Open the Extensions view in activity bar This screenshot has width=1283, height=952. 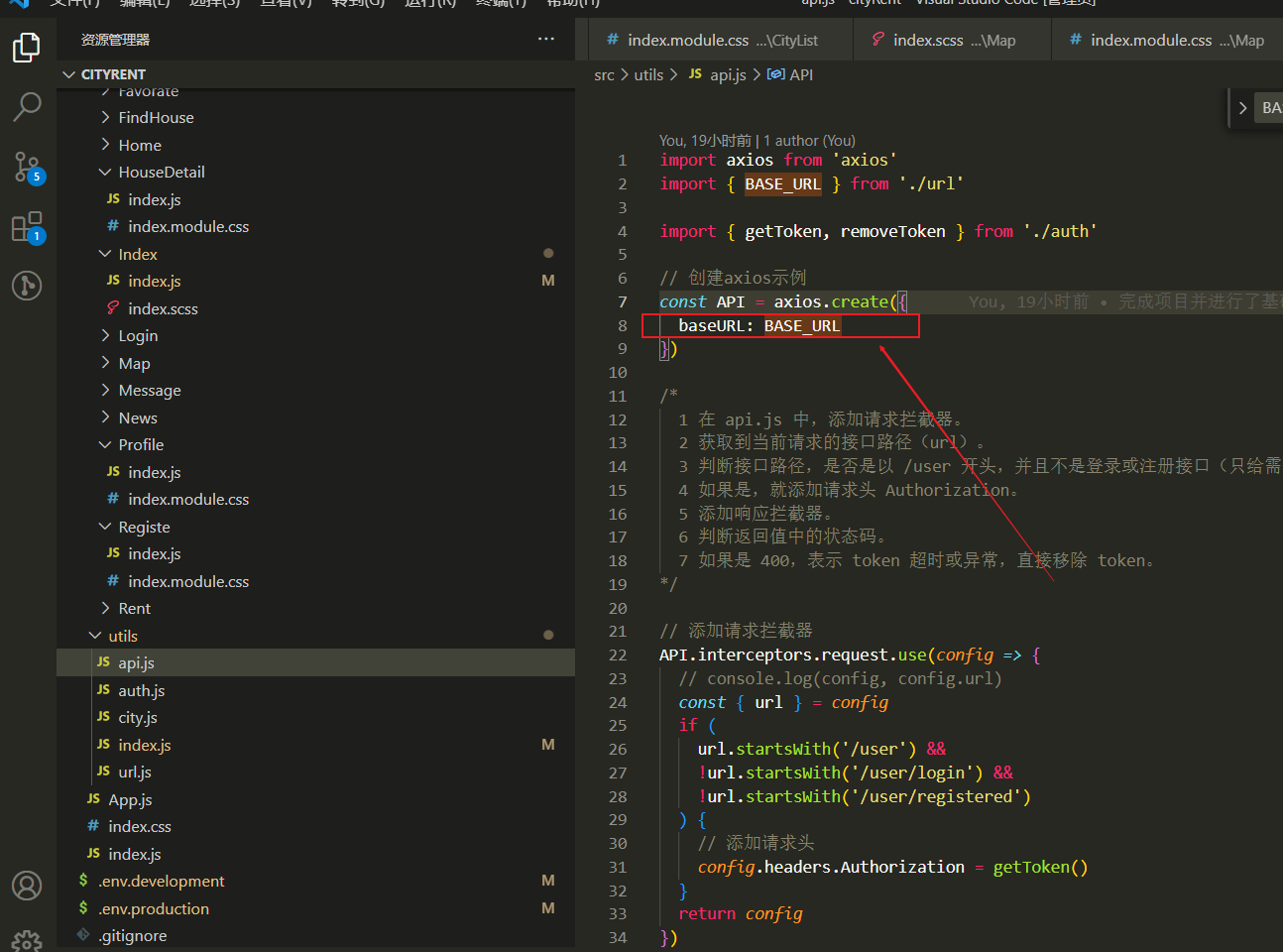coord(27,227)
